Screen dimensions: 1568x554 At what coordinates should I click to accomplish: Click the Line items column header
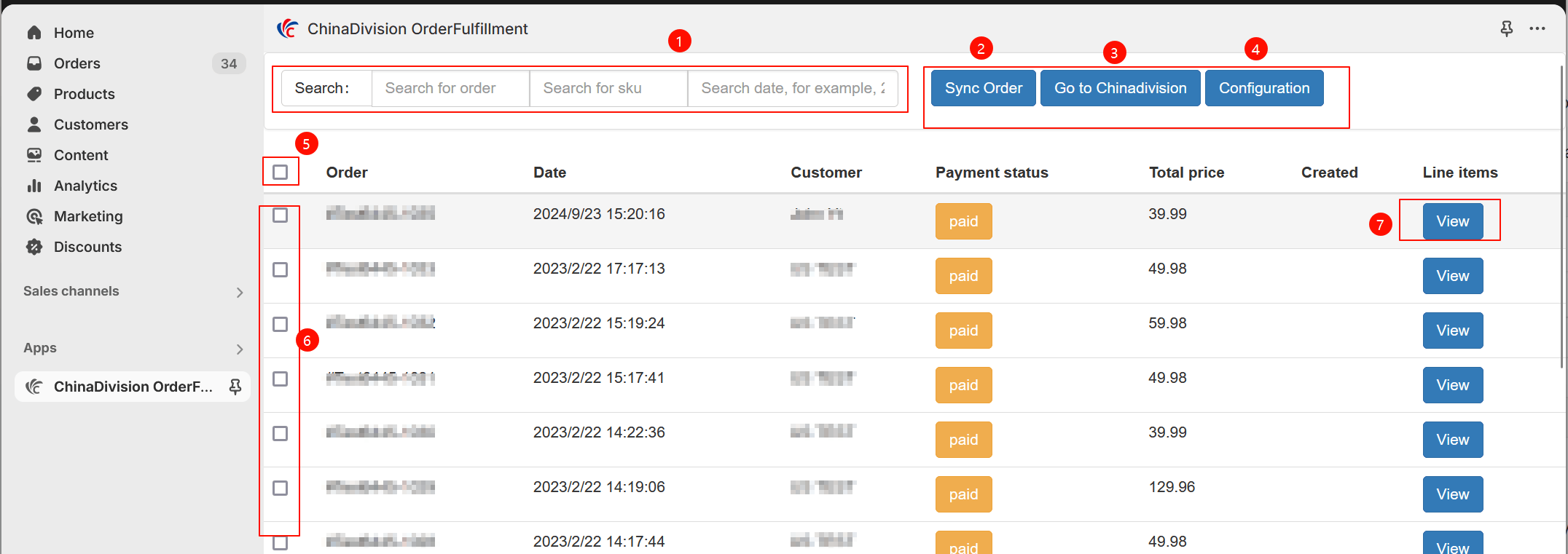tap(1460, 173)
